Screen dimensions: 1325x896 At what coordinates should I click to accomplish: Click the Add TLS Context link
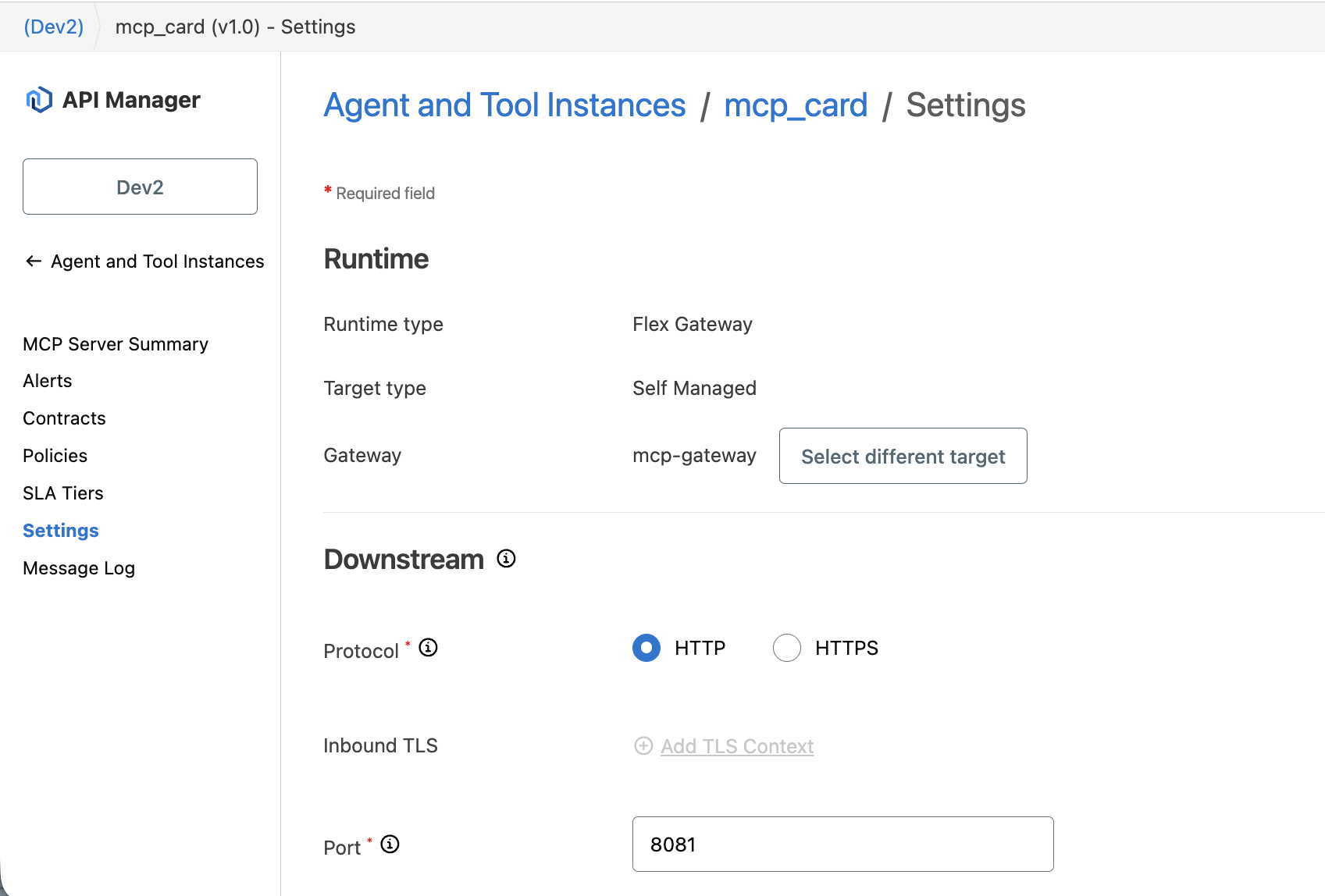coord(737,746)
